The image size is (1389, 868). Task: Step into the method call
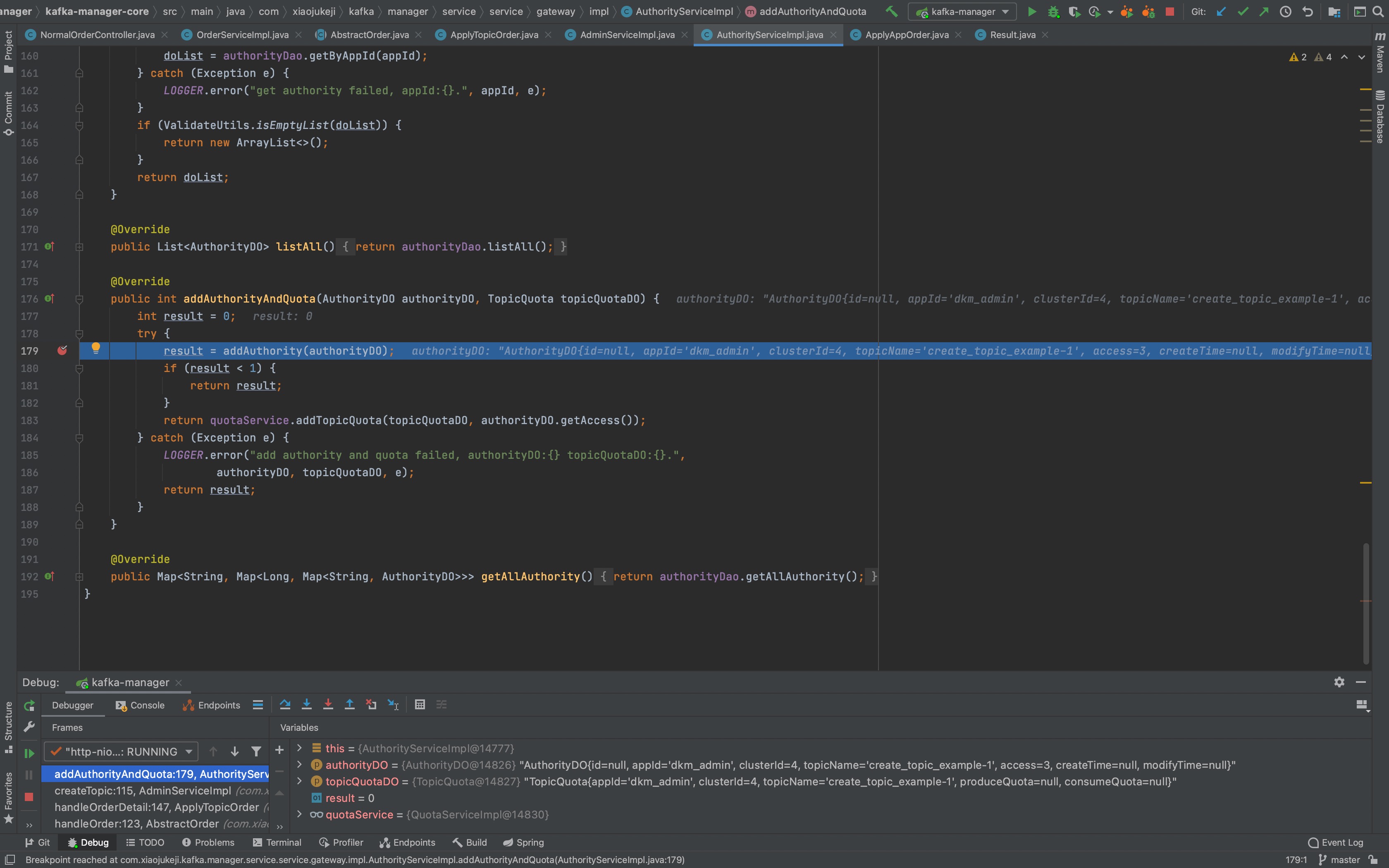tap(306, 704)
